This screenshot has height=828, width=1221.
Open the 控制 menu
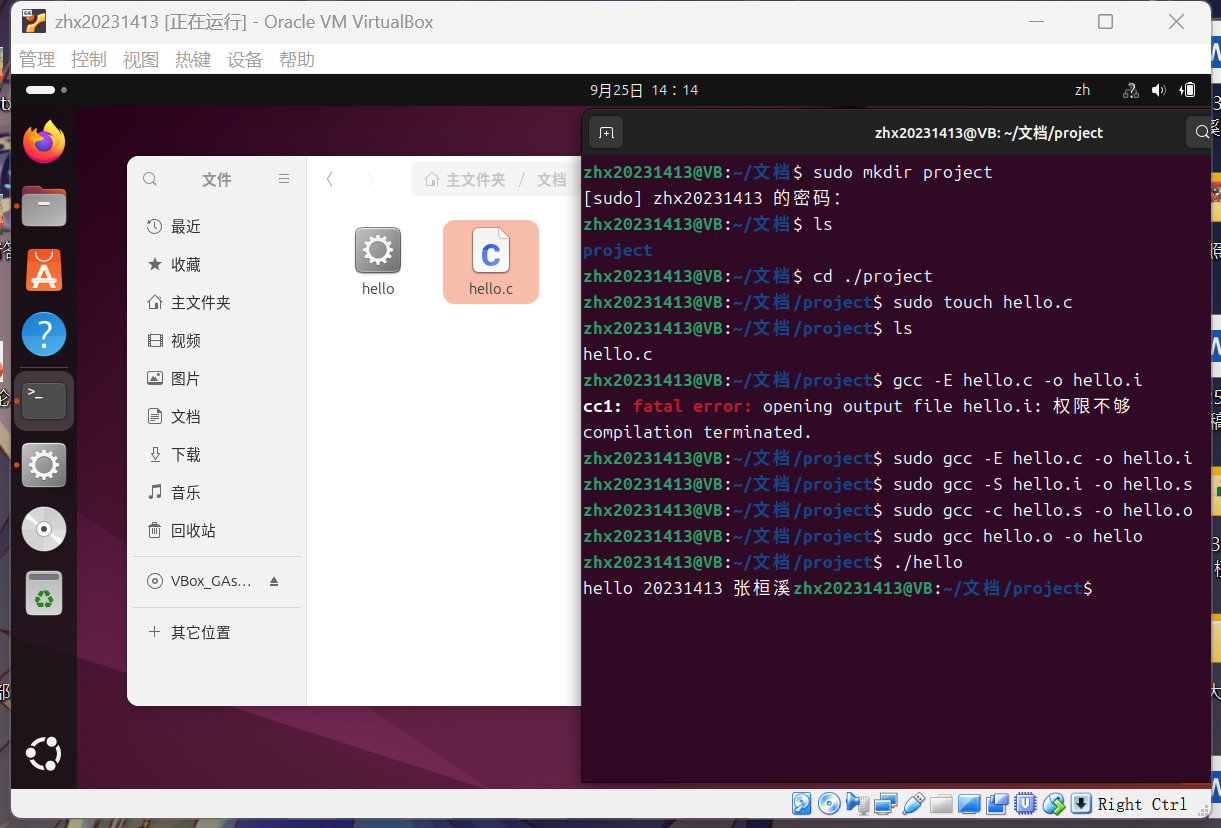89,60
